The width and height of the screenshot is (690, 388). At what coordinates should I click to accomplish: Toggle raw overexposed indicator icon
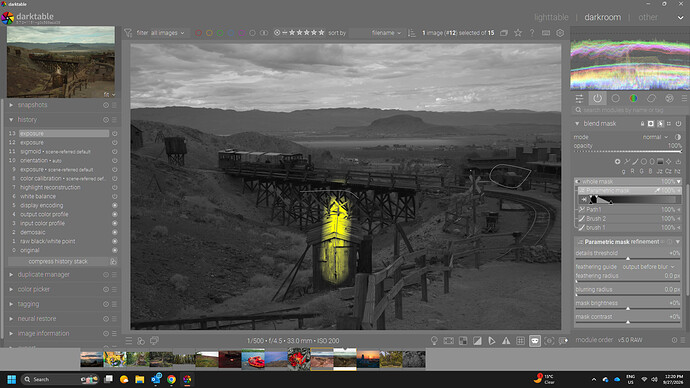(463, 340)
